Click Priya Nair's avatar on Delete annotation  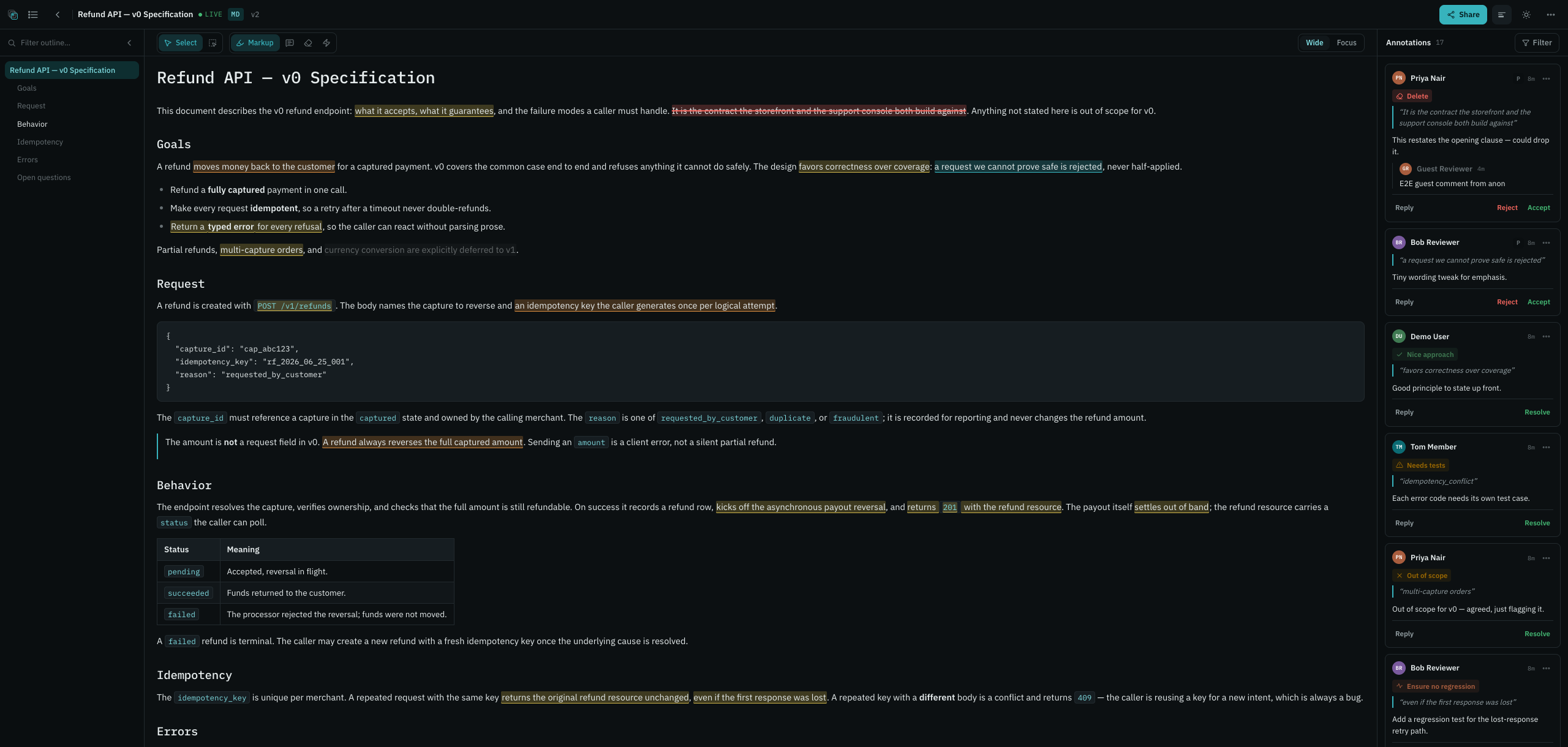(1398, 78)
